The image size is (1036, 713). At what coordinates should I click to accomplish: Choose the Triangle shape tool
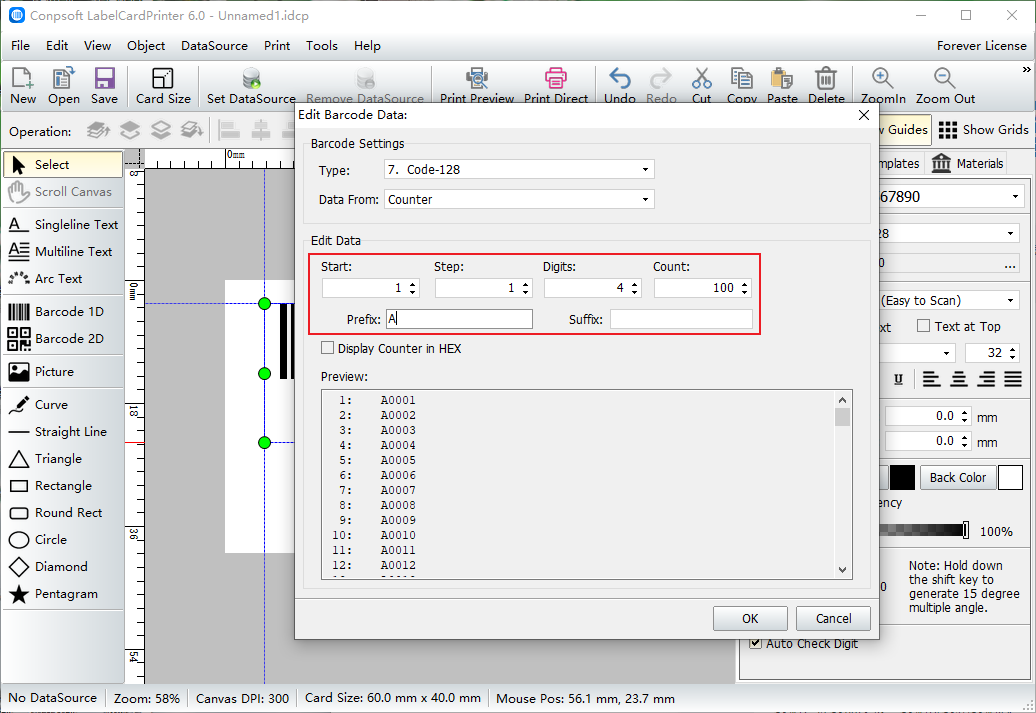click(x=63, y=459)
